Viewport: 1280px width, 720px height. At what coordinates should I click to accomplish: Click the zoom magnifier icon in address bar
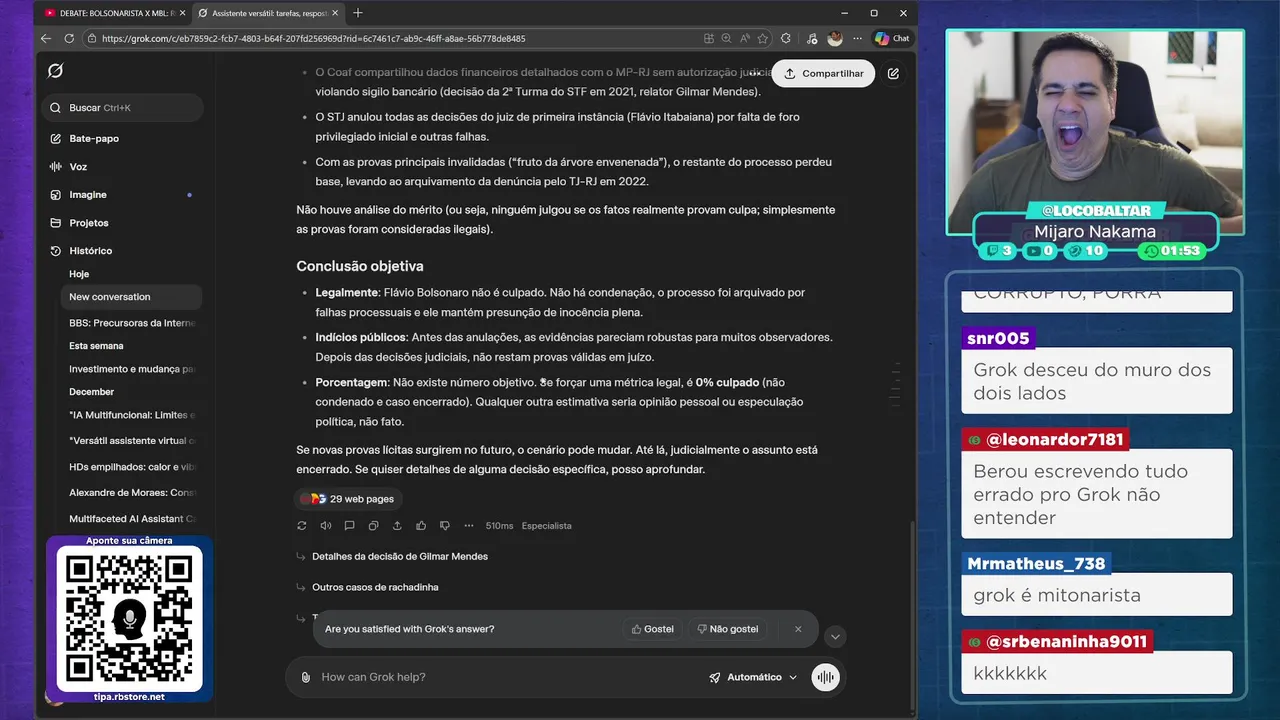click(x=727, y=38)
